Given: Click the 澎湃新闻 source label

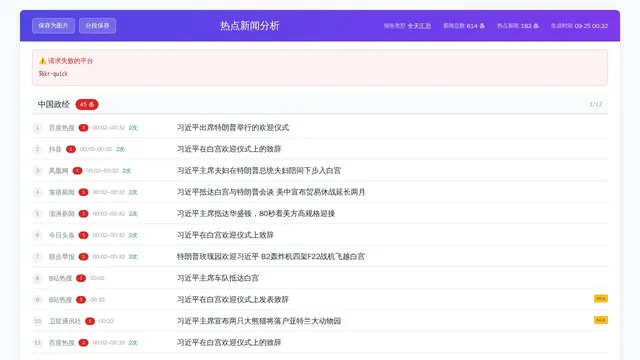Looking at the screenshot, I should point(62,214).
